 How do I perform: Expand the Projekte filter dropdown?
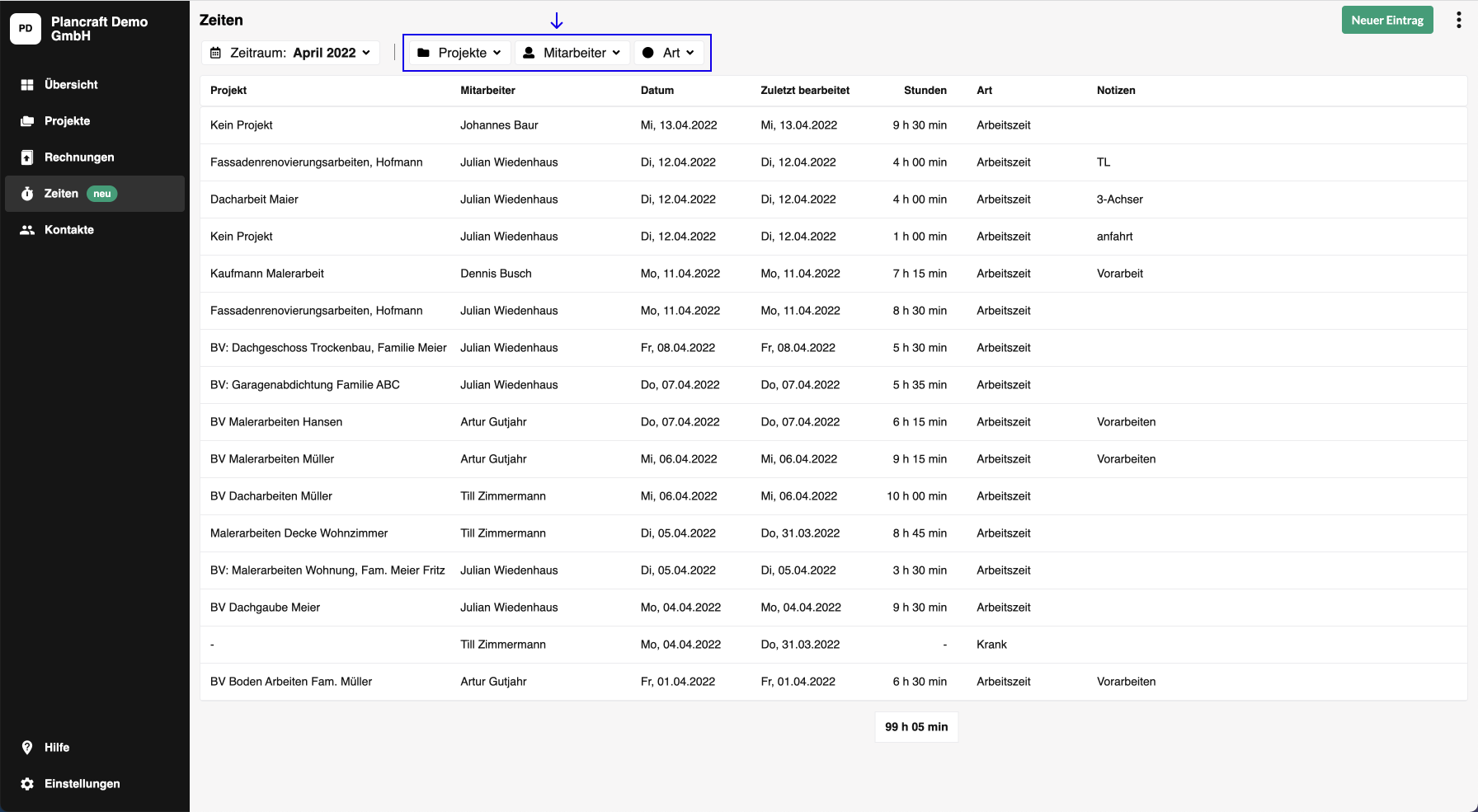point(459,53)
